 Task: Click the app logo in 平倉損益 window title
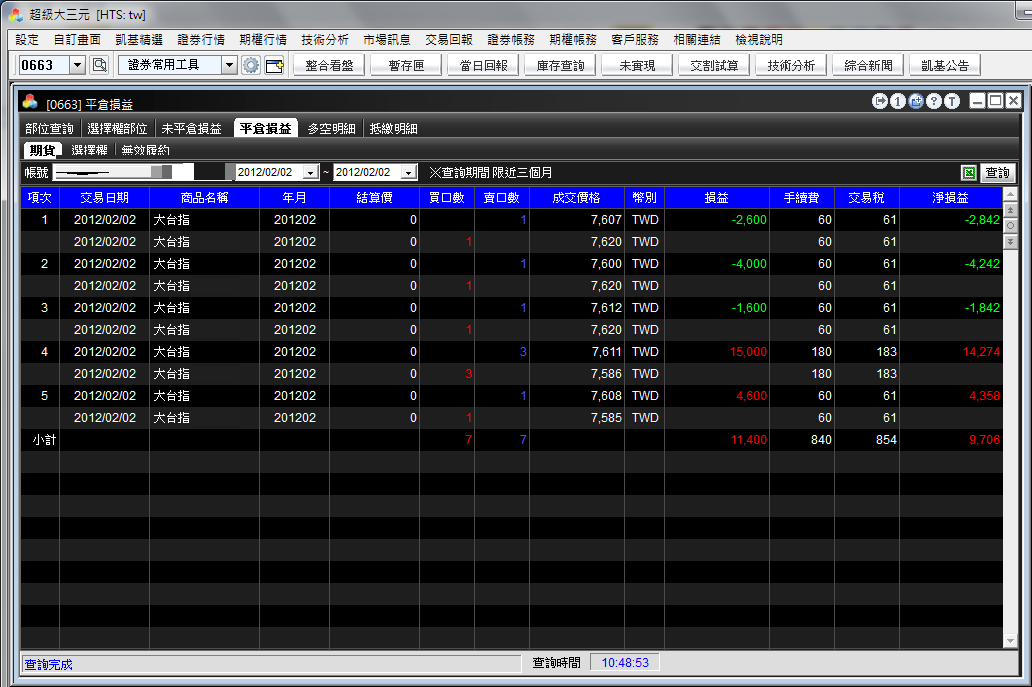(x=30, y=101)
